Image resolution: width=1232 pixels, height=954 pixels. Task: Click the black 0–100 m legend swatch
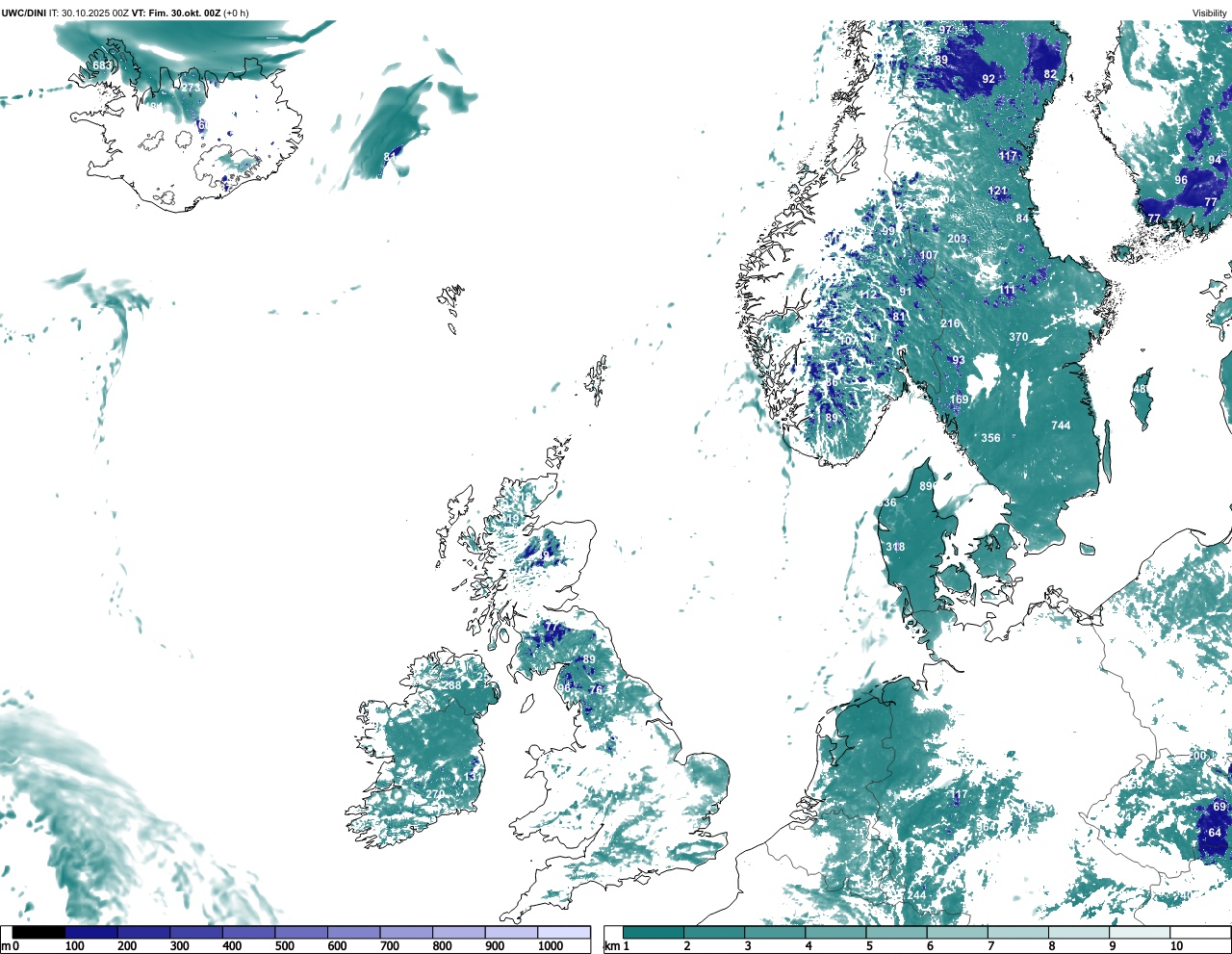pyautogui.click(x=38, y=932)
